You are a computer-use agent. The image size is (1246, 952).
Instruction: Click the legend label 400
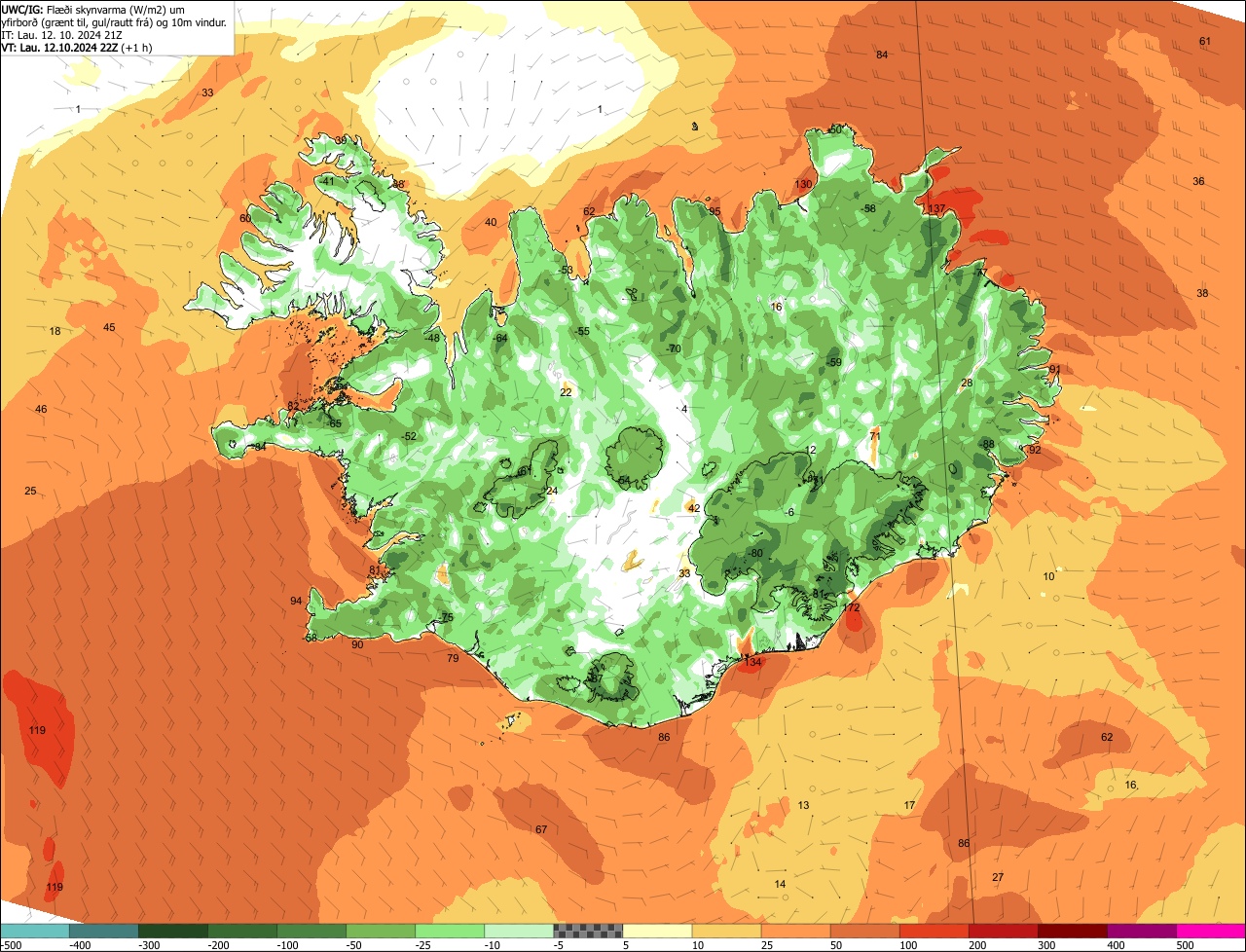pyautogui.click(x=1115, y=944)
